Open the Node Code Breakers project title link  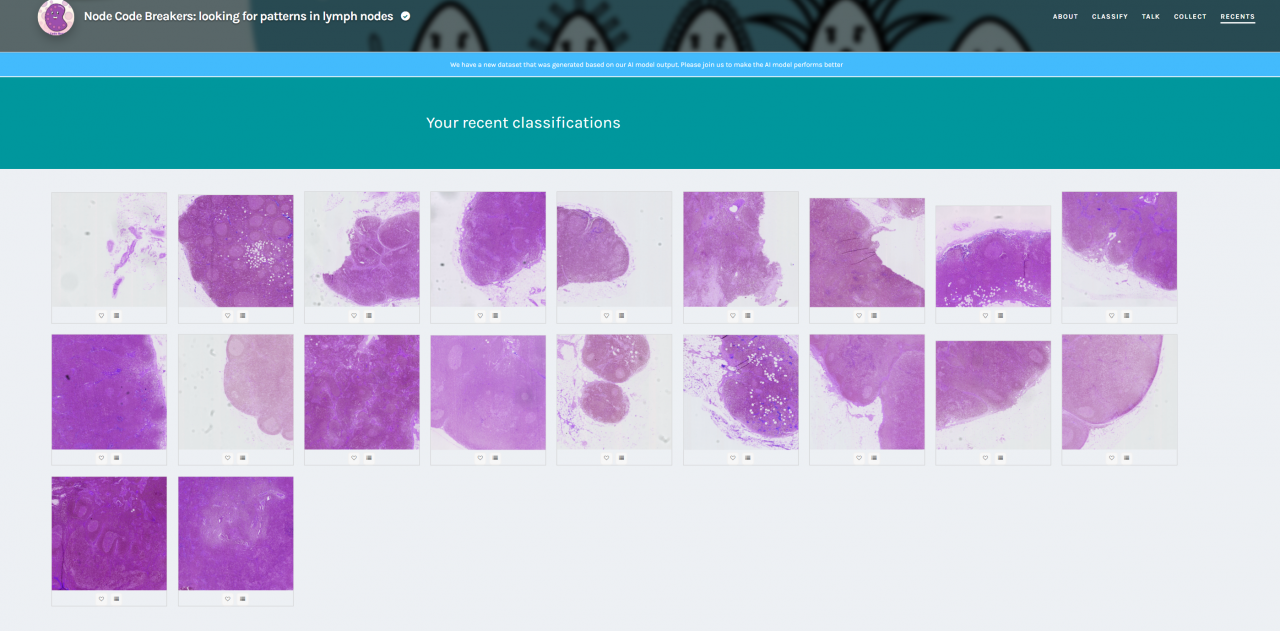238,16
